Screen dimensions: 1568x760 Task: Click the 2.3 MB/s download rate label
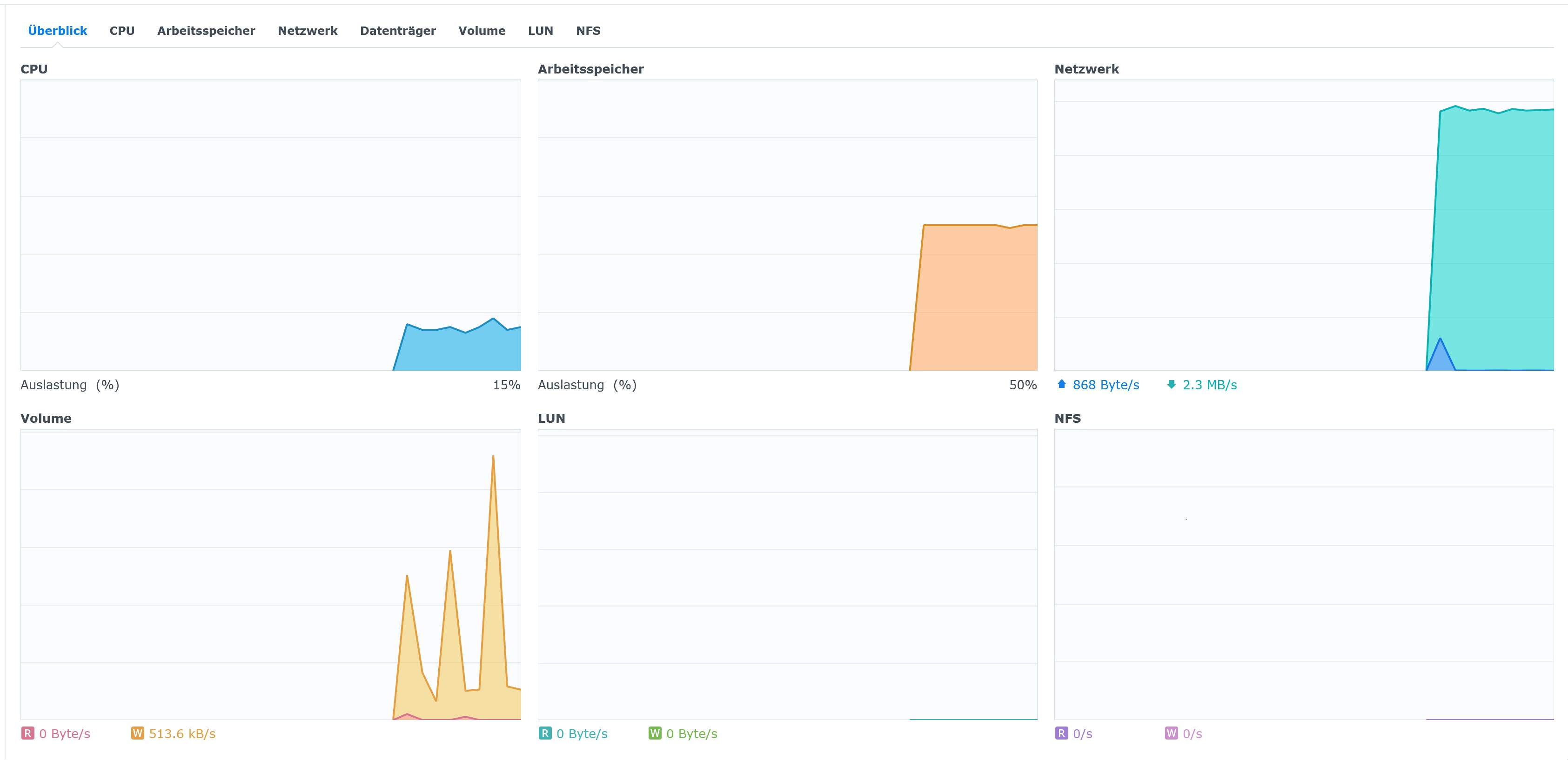click(1209, 385)
